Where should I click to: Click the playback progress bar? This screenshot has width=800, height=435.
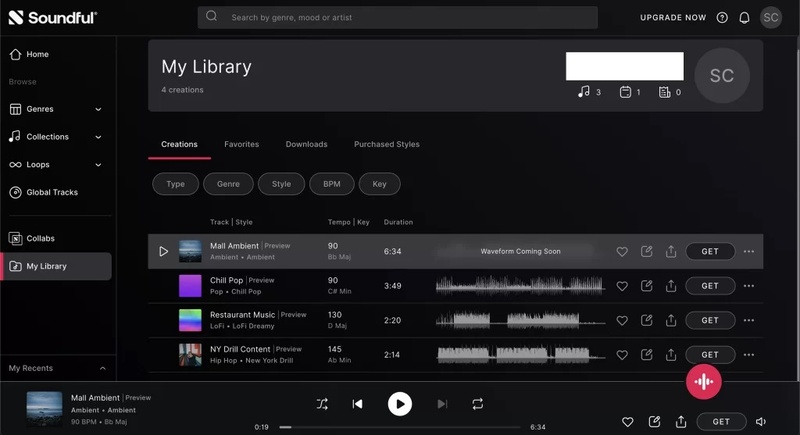(x=400, y=427)
